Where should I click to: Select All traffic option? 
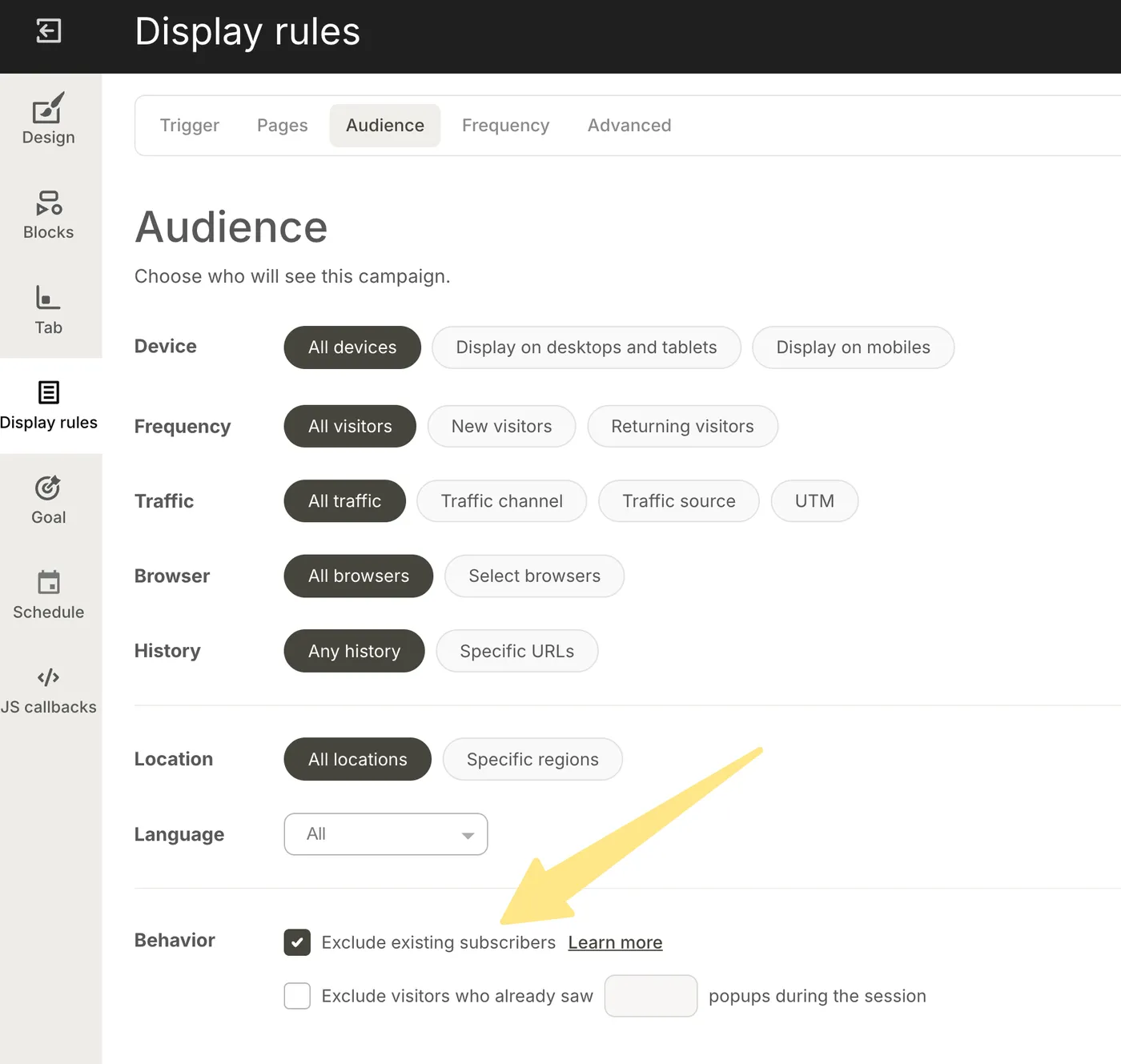tap(345, 501)
